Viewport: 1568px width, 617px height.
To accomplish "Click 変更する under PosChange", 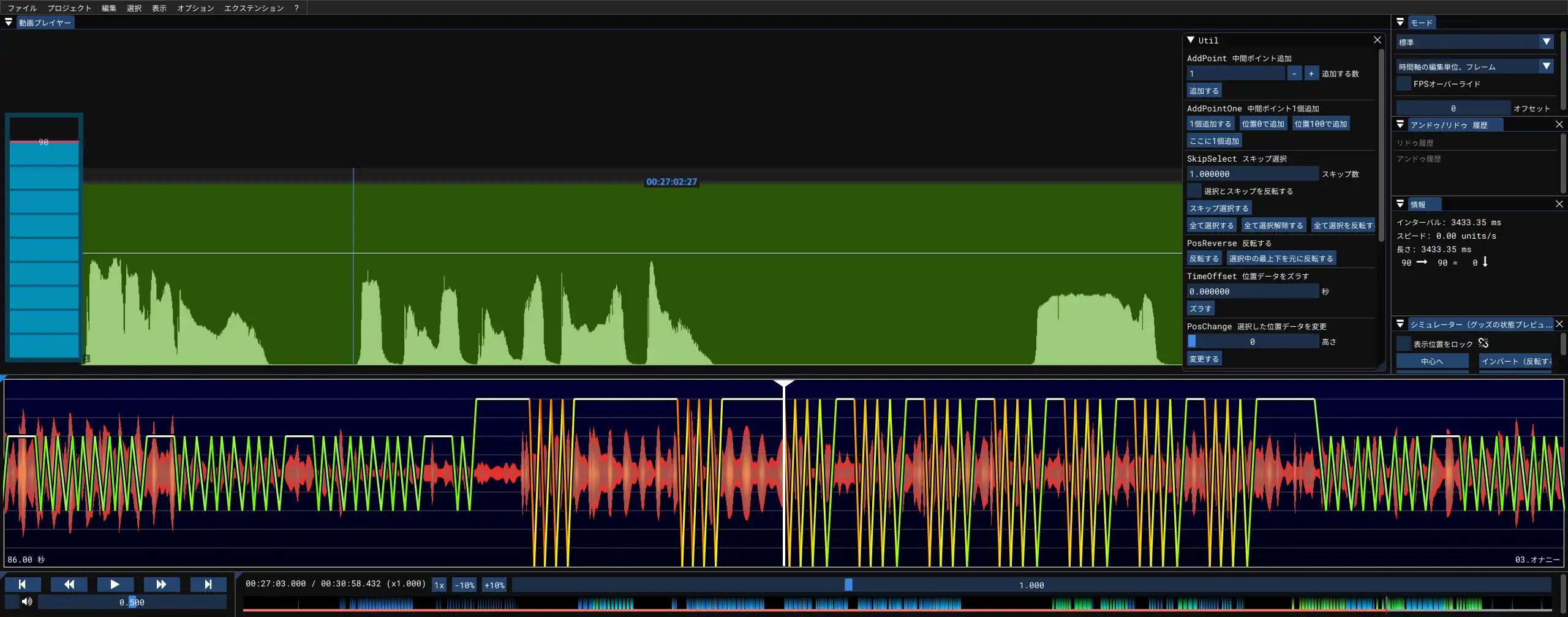I will pyautogui.click(x=1204, y=359).
